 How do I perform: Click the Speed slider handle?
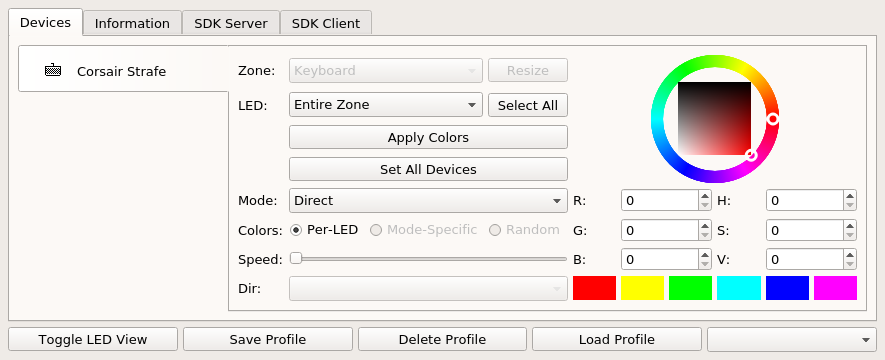tap(296, 258)
